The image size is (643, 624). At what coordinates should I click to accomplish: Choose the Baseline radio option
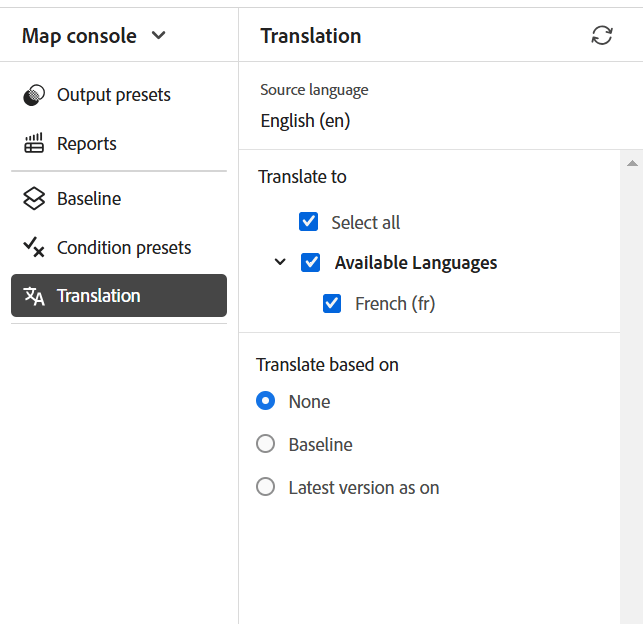tap(266, 445)
